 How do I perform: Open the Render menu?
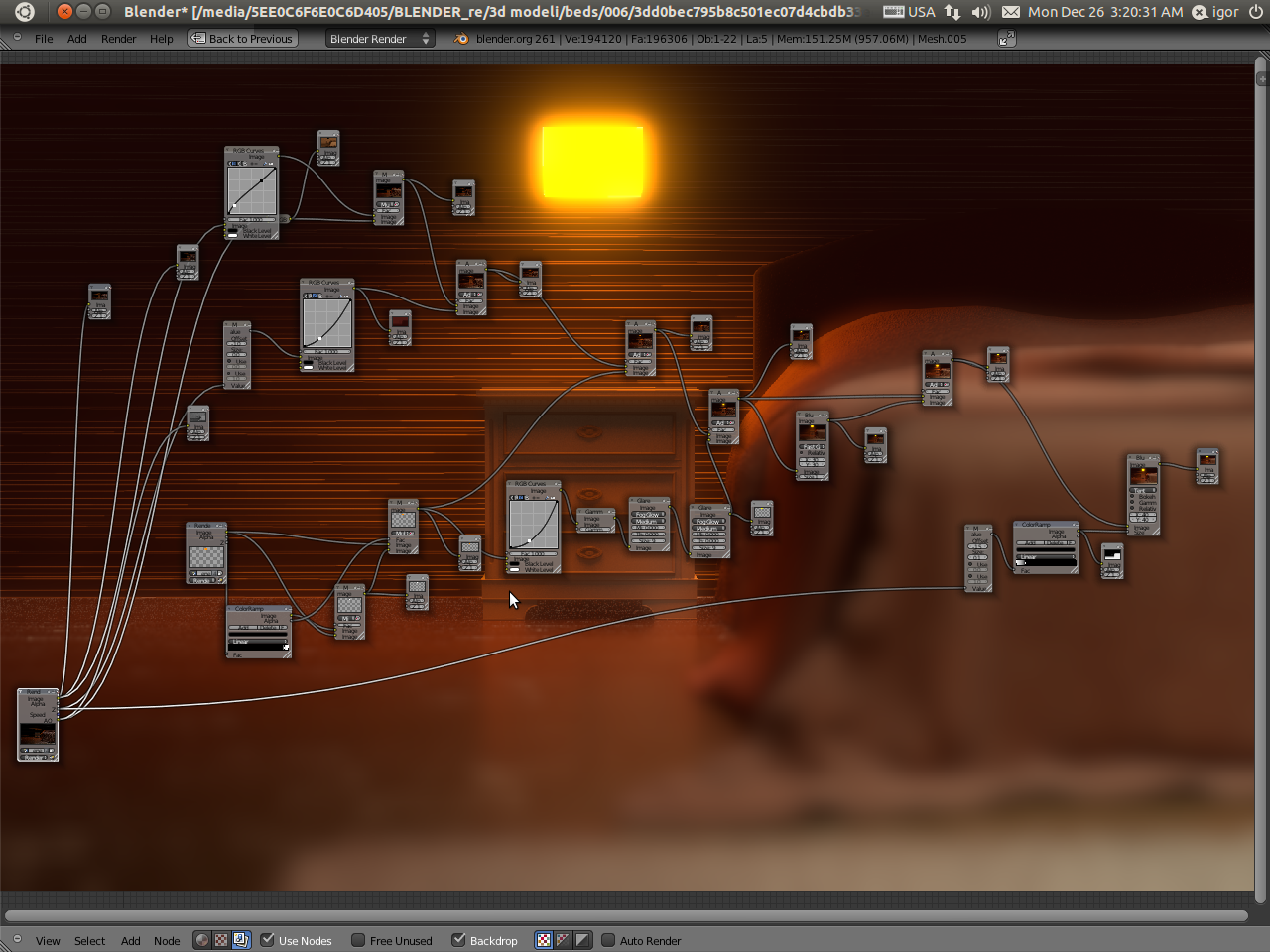tap(119, 39)
